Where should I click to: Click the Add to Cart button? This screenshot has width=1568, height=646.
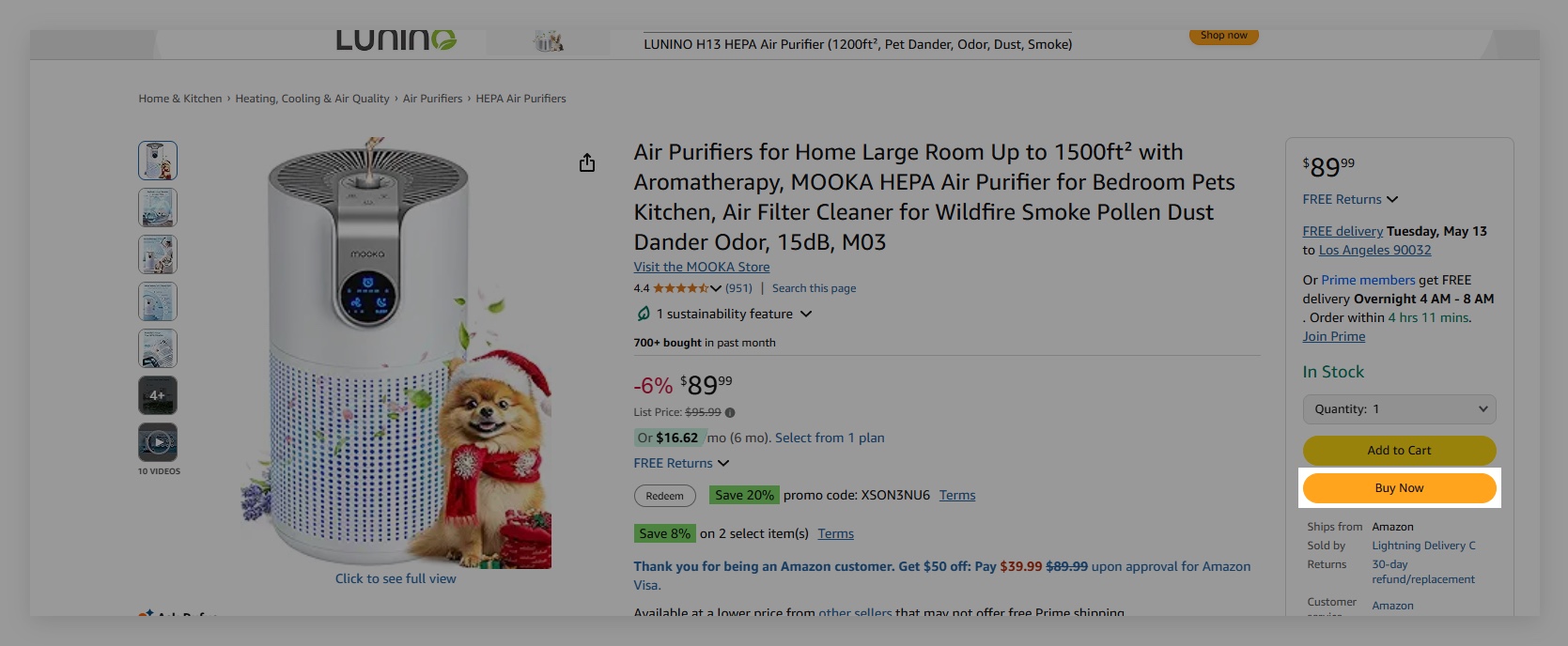point(1399,451)
